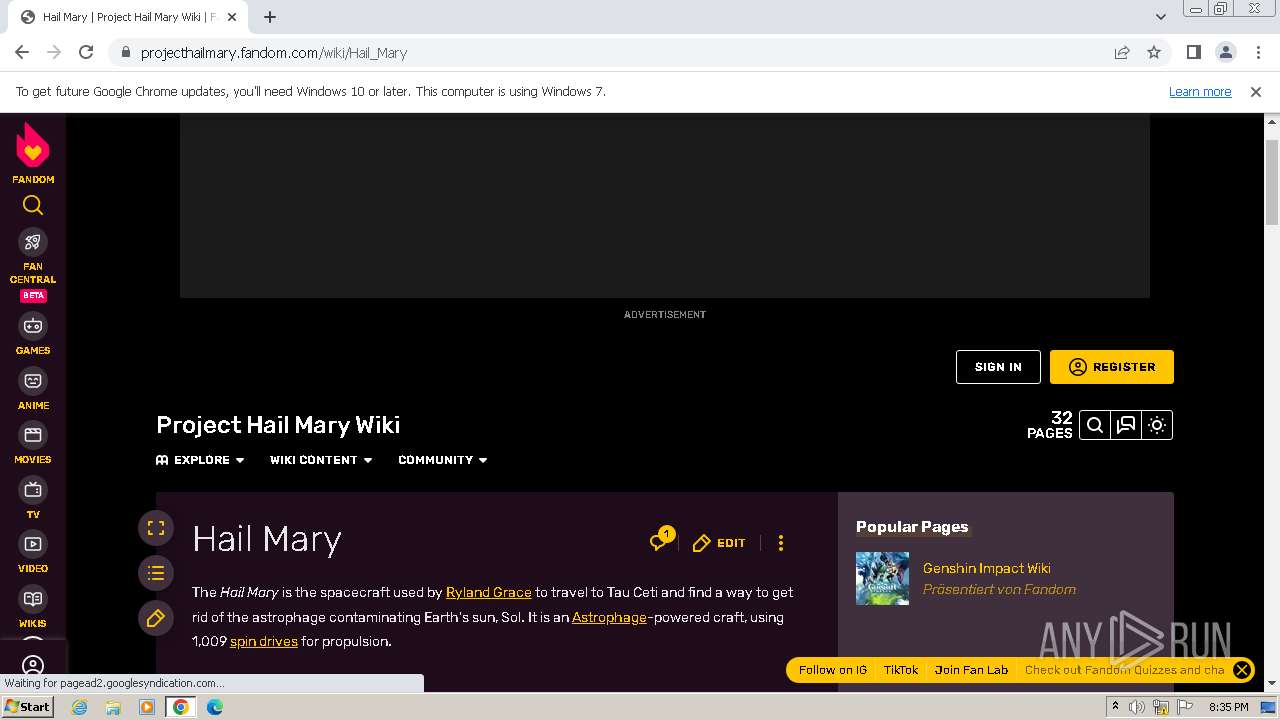This screenshot has height=720, width=1280.
Task: Expand article to full width
Action: (156, 528)
